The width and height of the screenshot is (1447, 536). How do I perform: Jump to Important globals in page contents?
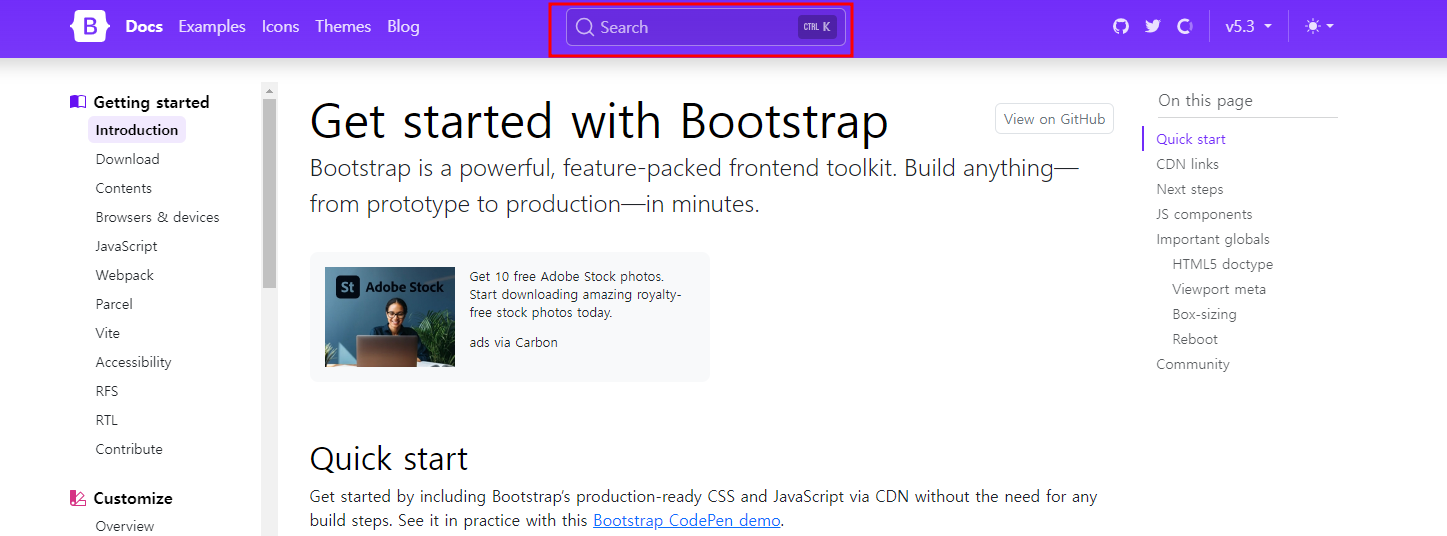pyautogui.click(x=1213, y=239)
